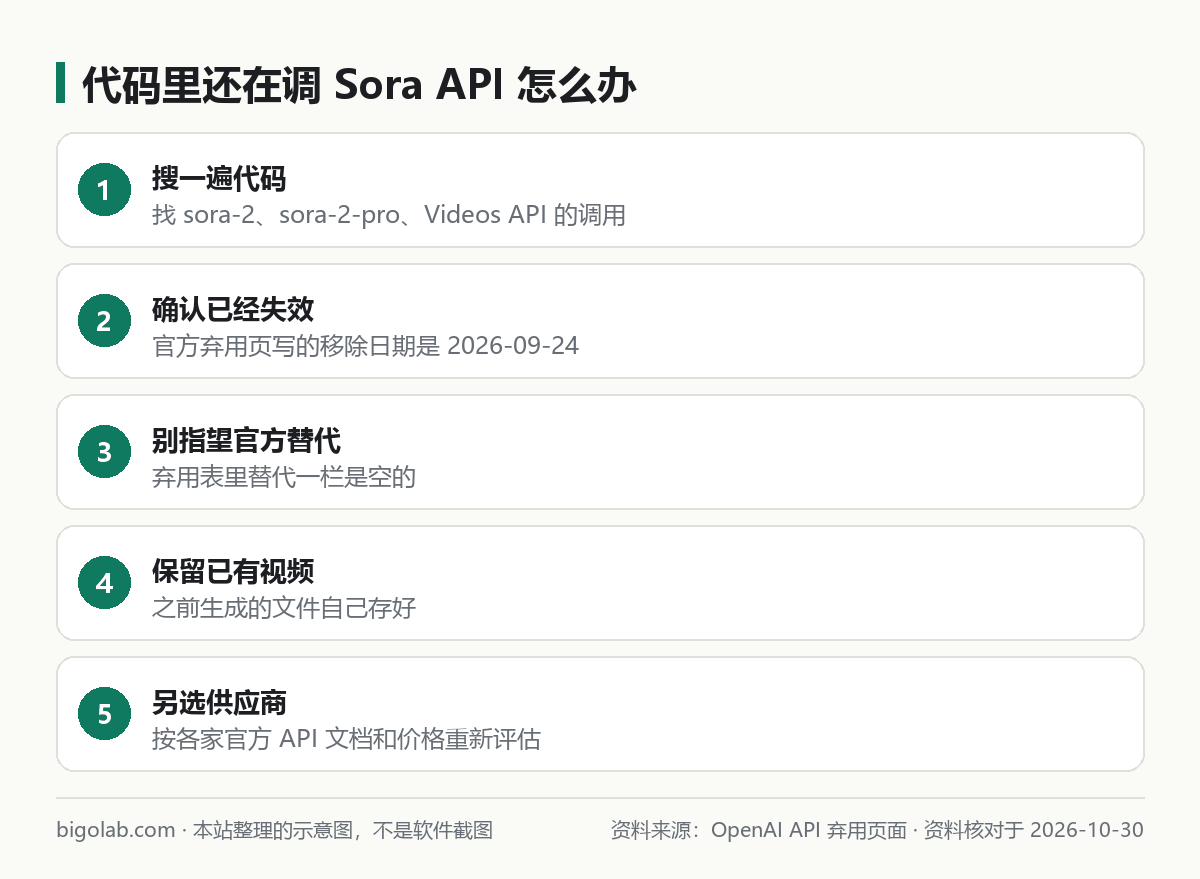Click the bigolab.com footer text
Image resolution: width=1200 pixels, height=879 pixels.
pyautogui.click(x=116, y=830)
